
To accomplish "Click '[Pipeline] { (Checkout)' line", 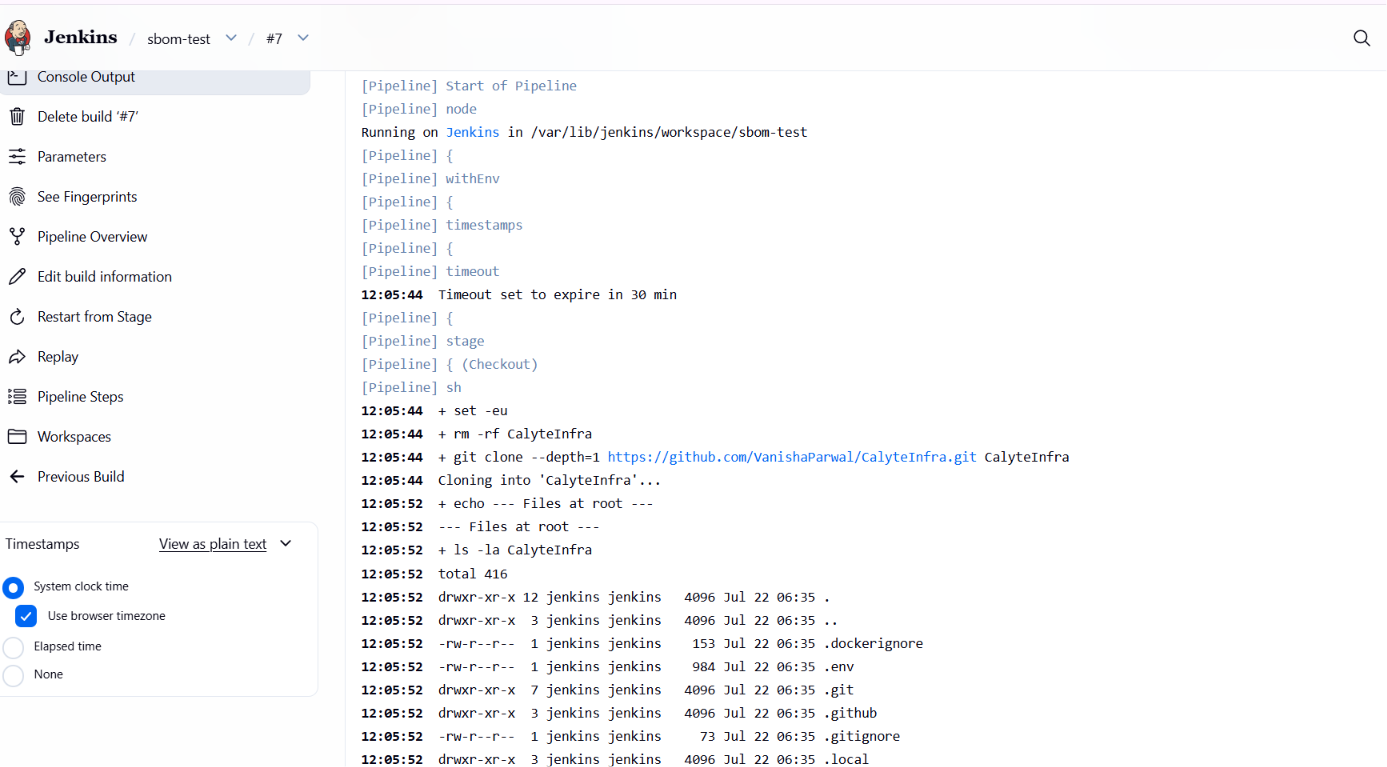I will (450, 364).
